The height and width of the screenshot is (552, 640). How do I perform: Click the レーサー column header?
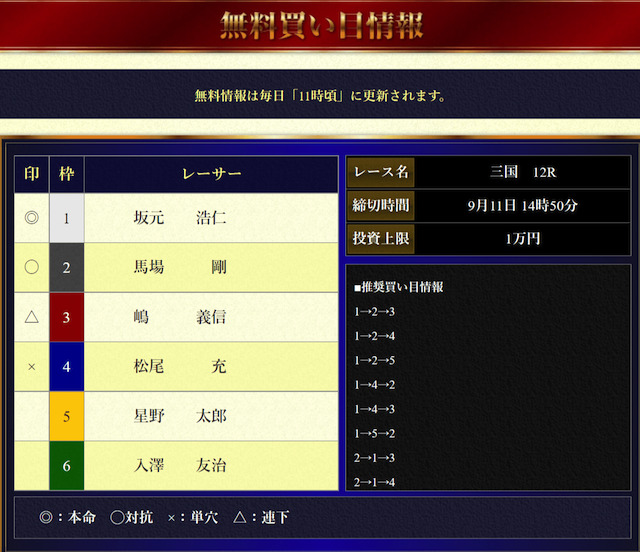211,174
